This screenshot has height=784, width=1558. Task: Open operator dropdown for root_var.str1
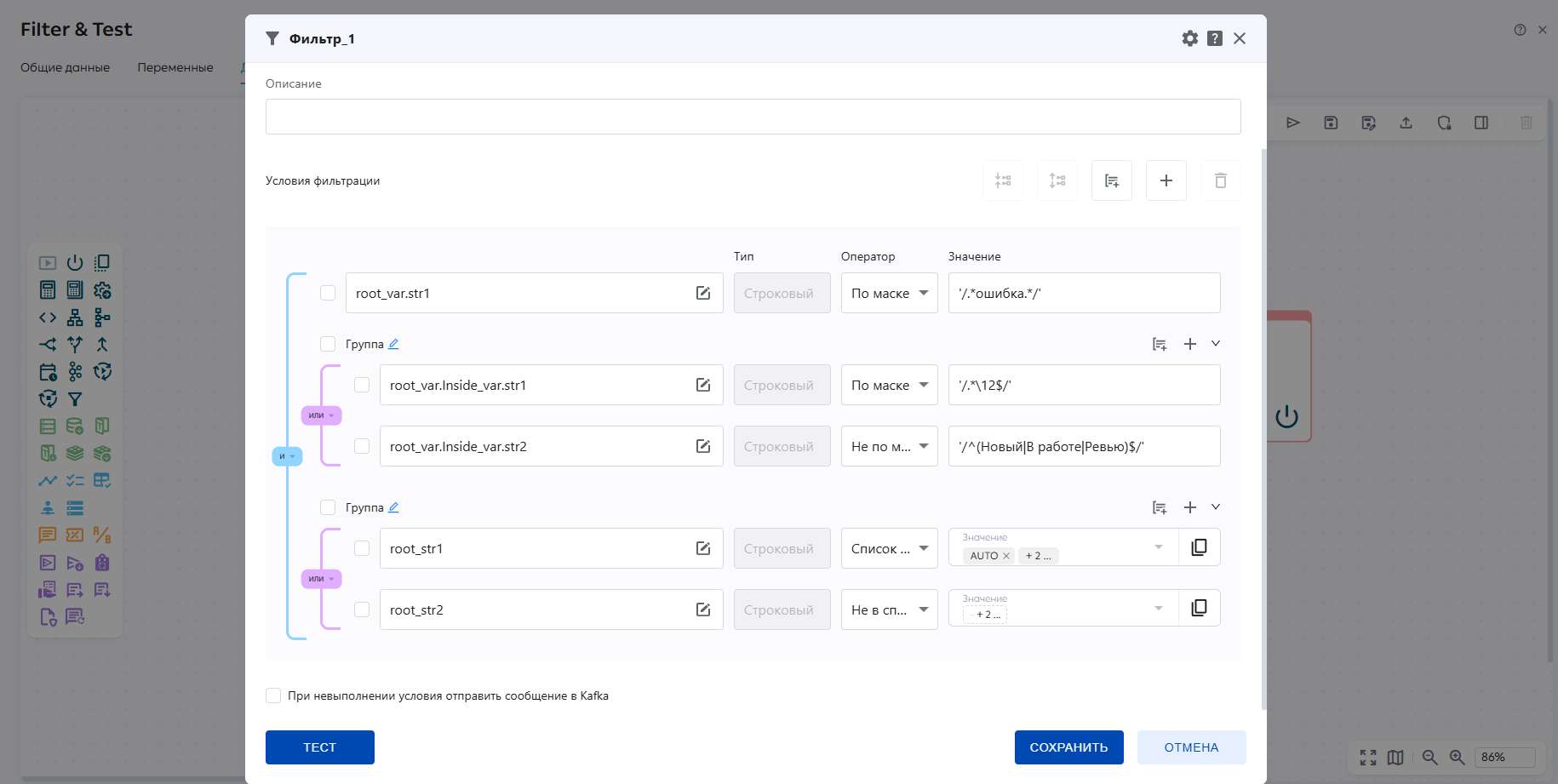[890, 293]
